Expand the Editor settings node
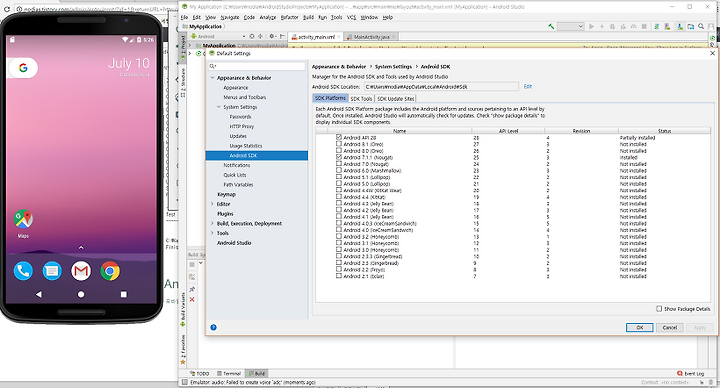 212,204
